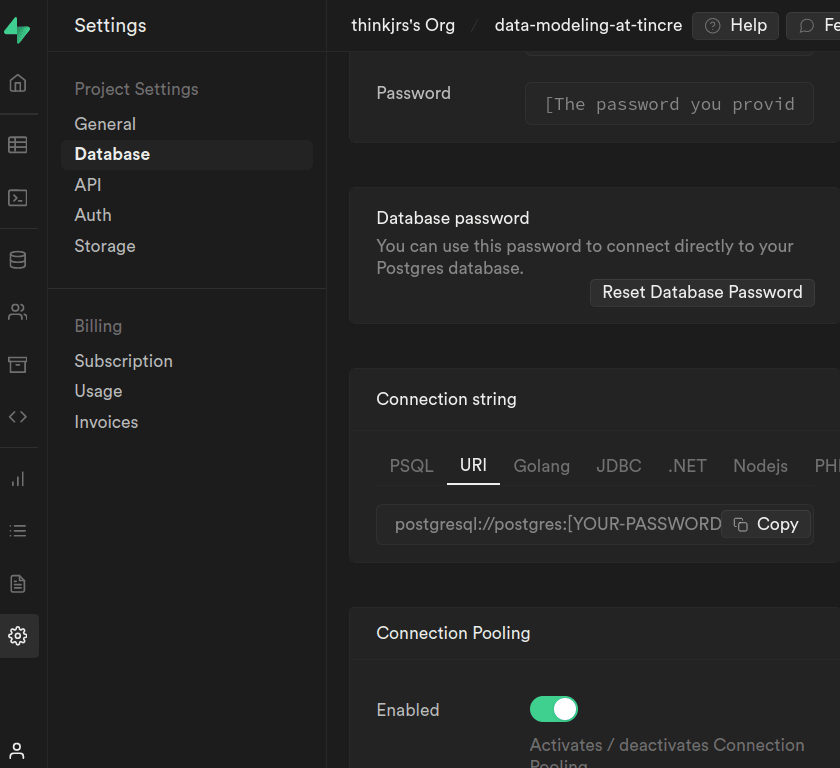Open the SQL Editor icon
The image size is (840, 768).
(18, 198)
